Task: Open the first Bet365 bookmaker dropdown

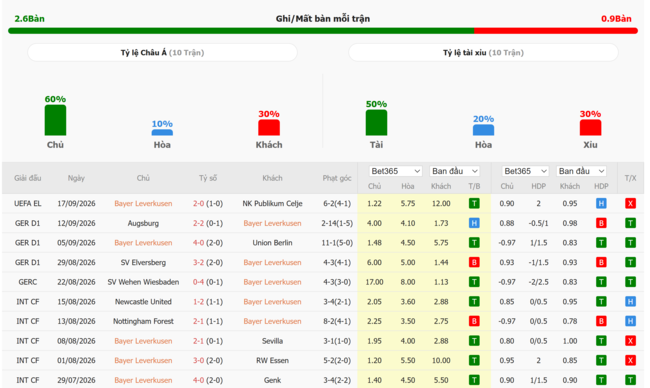Action: pos(395,171)
